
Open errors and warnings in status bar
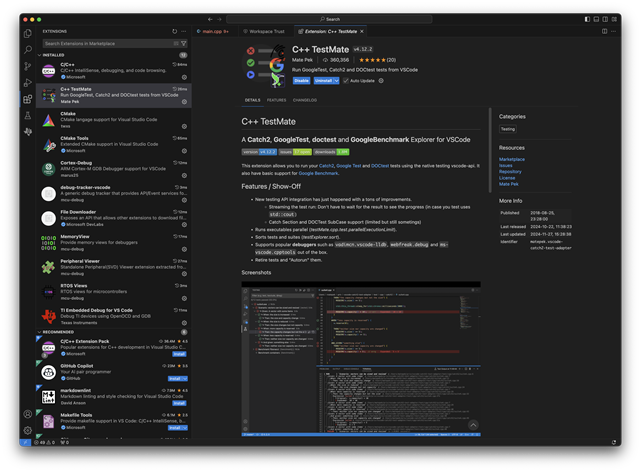[45, 442]
